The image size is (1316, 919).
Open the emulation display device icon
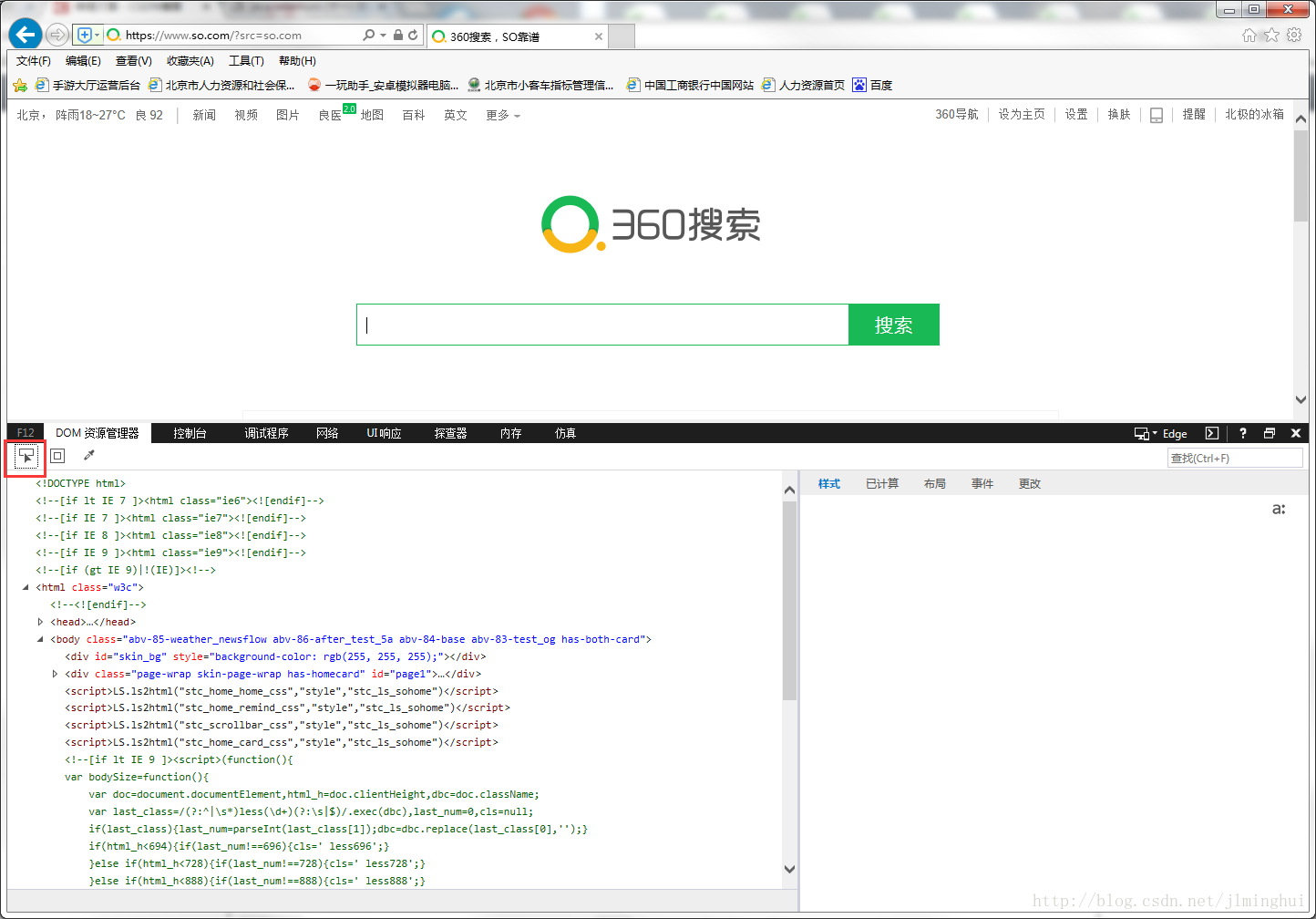click(1141, 434)
